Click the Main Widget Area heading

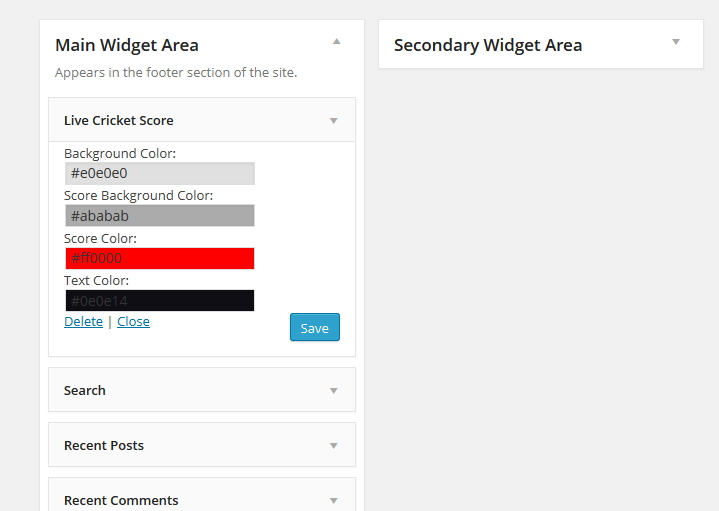(127, 45)
